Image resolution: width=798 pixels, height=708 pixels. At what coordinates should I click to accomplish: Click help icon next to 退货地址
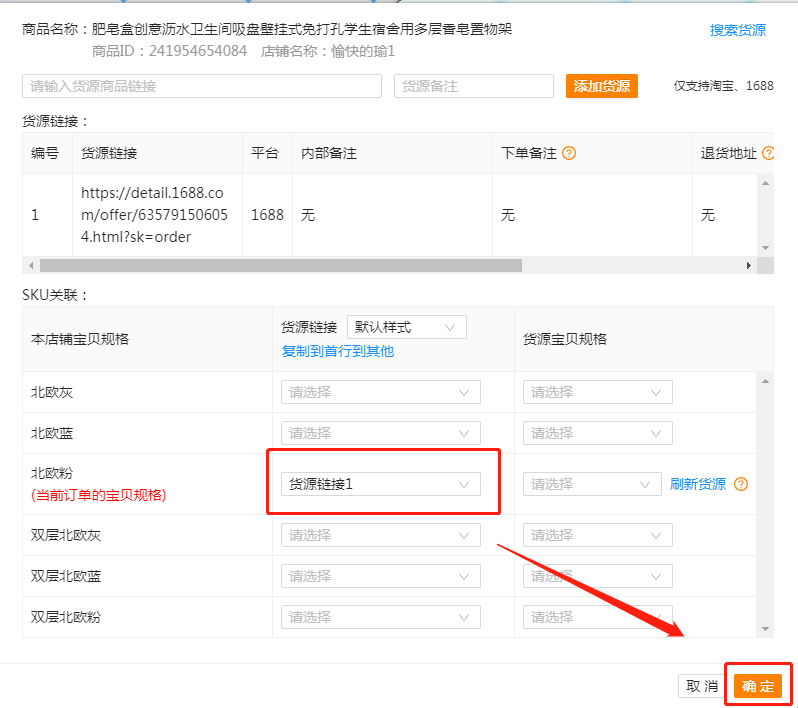[x=768, y=154]
